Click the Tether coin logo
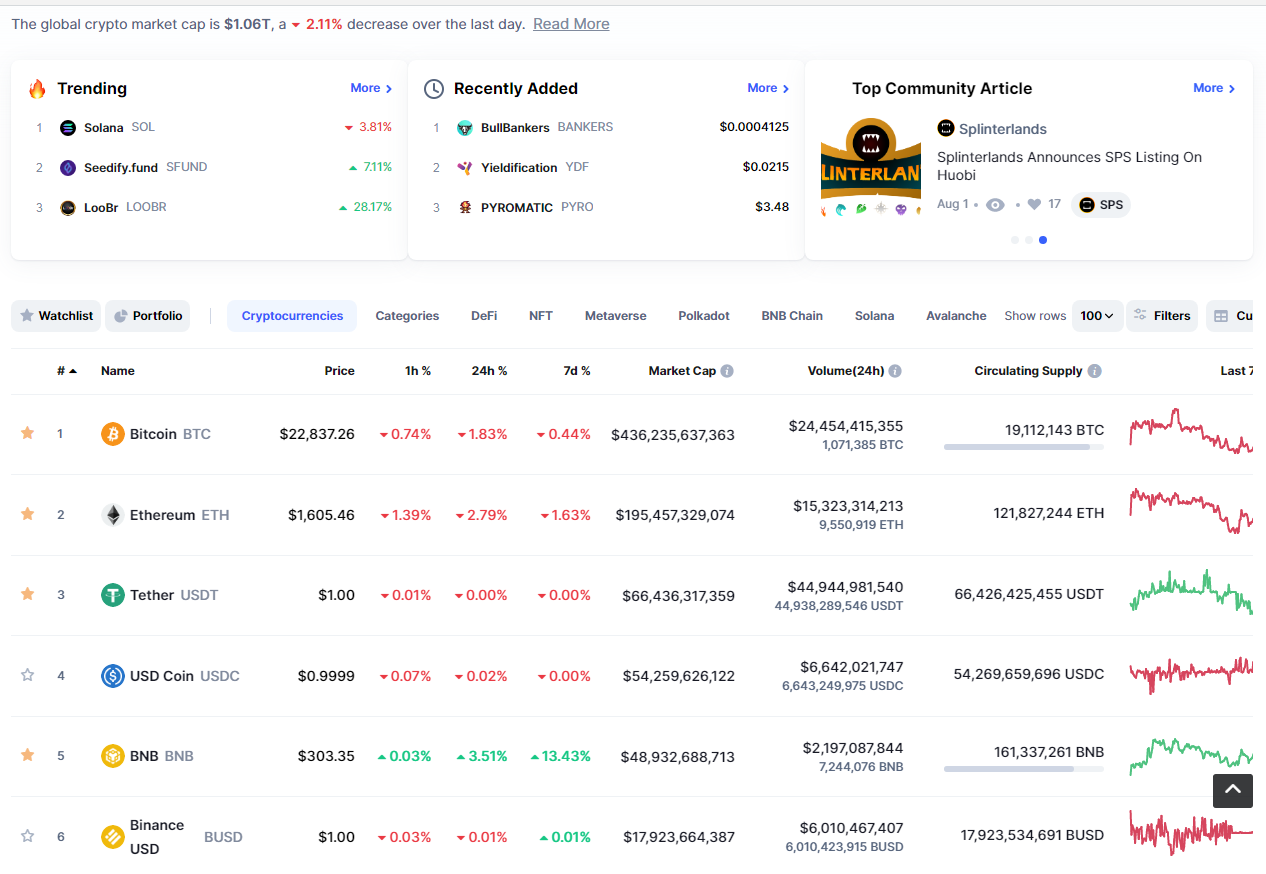Image resolution: width=1266 pixels, height=874 pixels. pos(113,595)
